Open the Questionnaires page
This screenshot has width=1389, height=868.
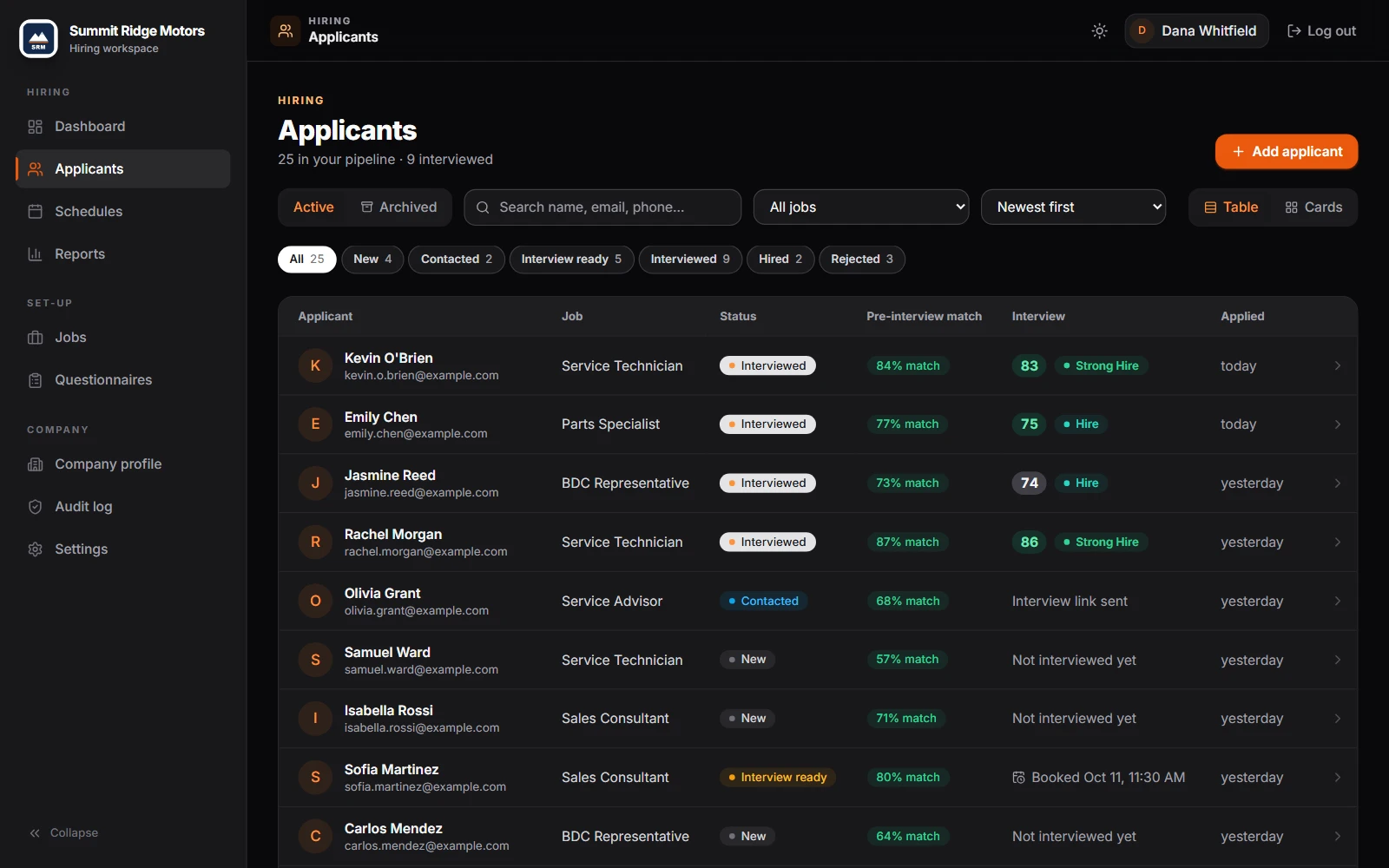tap(122, 380)
